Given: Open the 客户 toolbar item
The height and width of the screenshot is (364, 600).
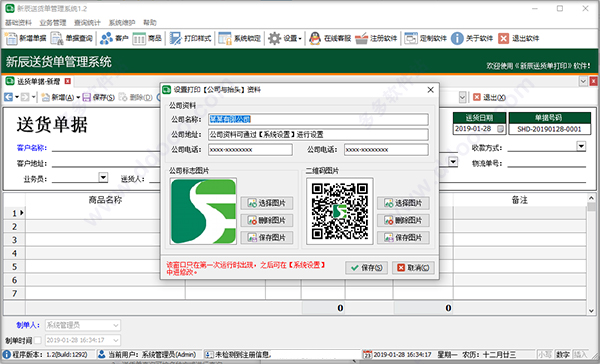Looking at the screenshot, I should (x=114, y=38).
